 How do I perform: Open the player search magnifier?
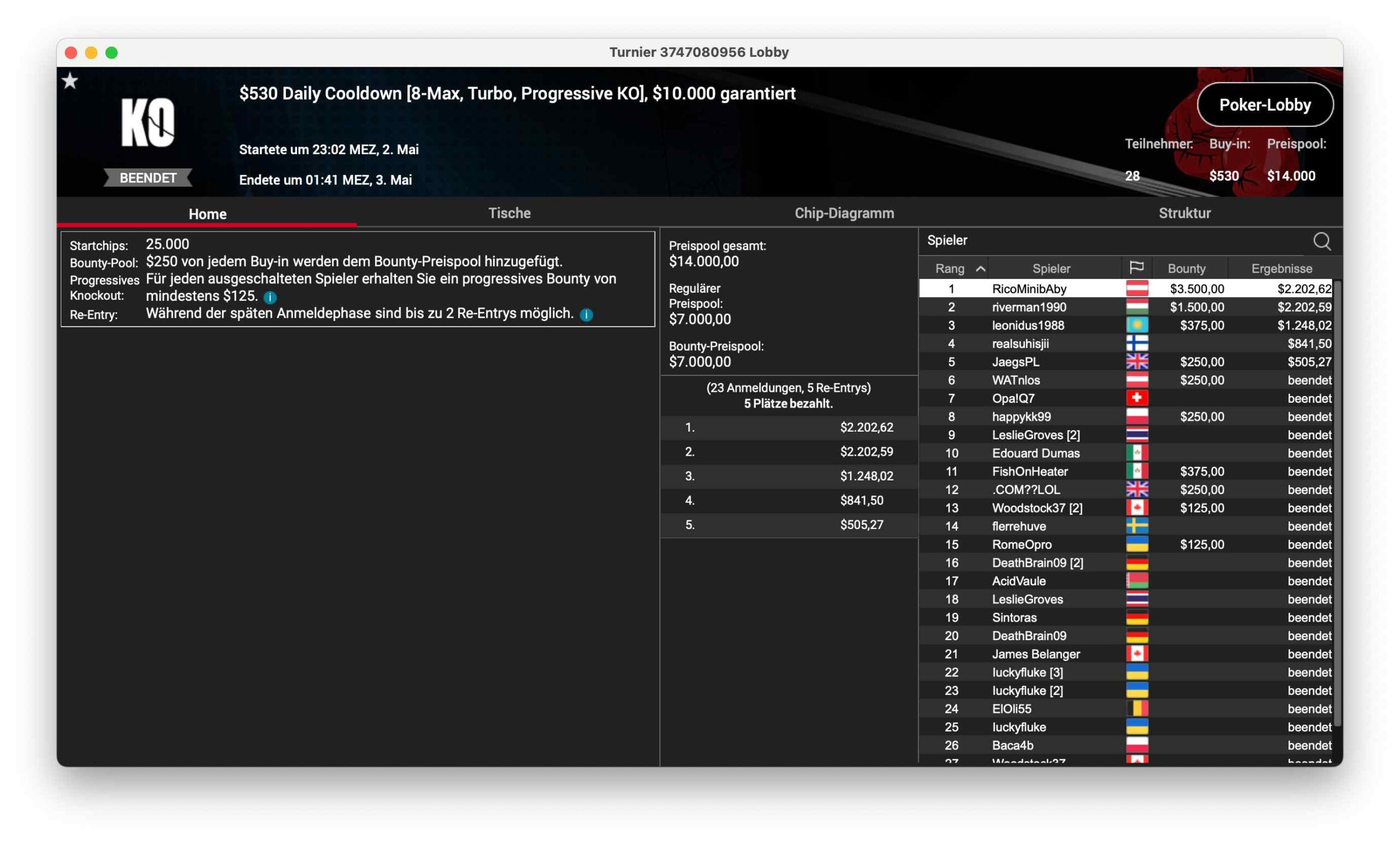(x=1321, y=241)
